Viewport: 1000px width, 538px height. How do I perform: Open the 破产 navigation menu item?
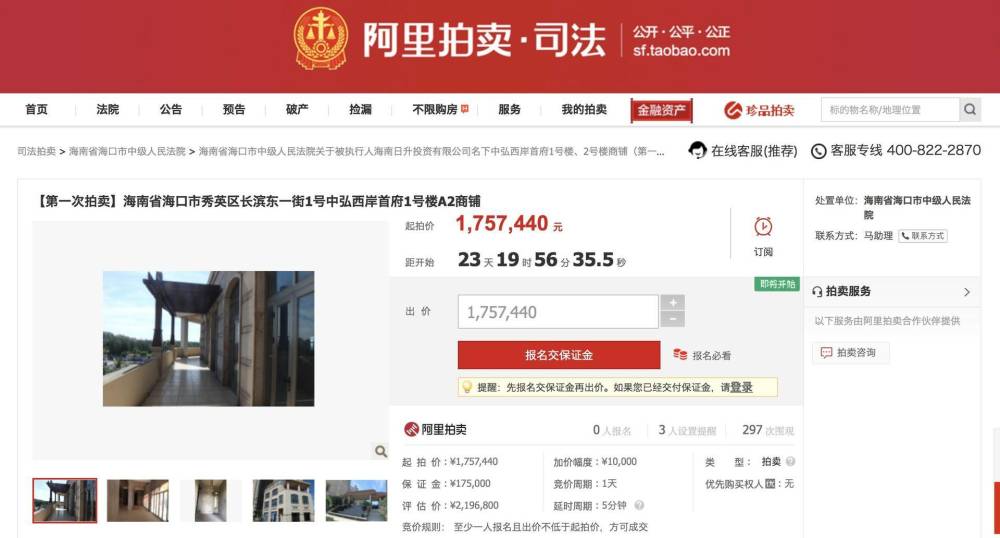tap(297, 110)
